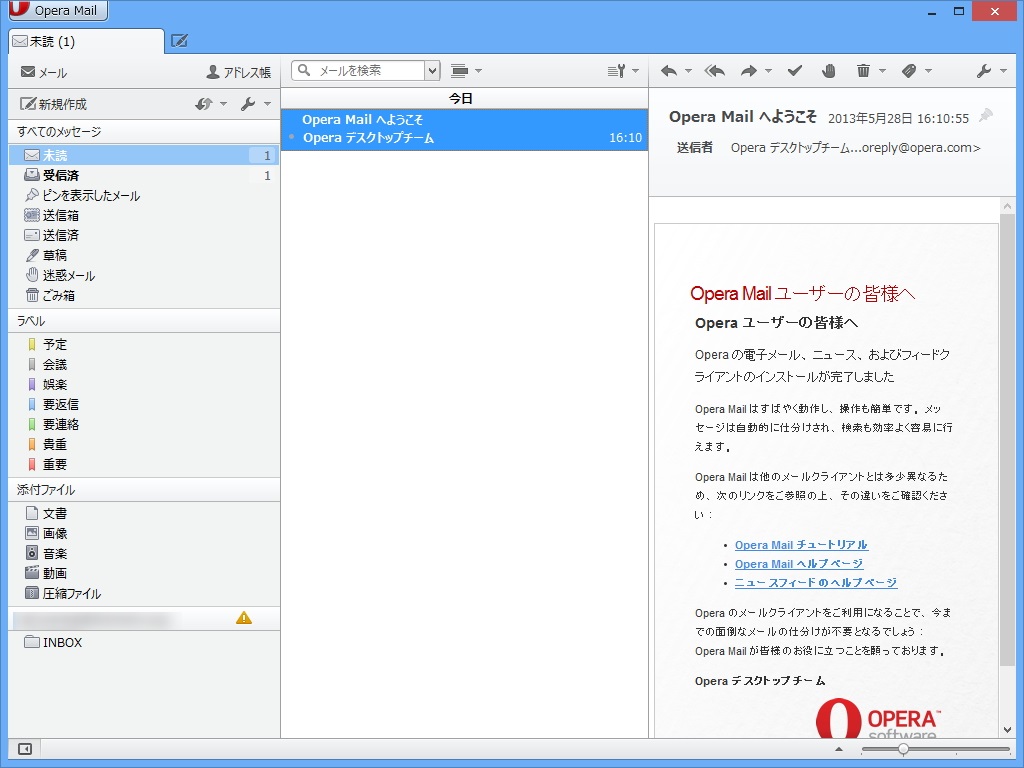Delete the message with the trash icon
This screenshot has width=1024, height=768.
(x=863, y=71)
